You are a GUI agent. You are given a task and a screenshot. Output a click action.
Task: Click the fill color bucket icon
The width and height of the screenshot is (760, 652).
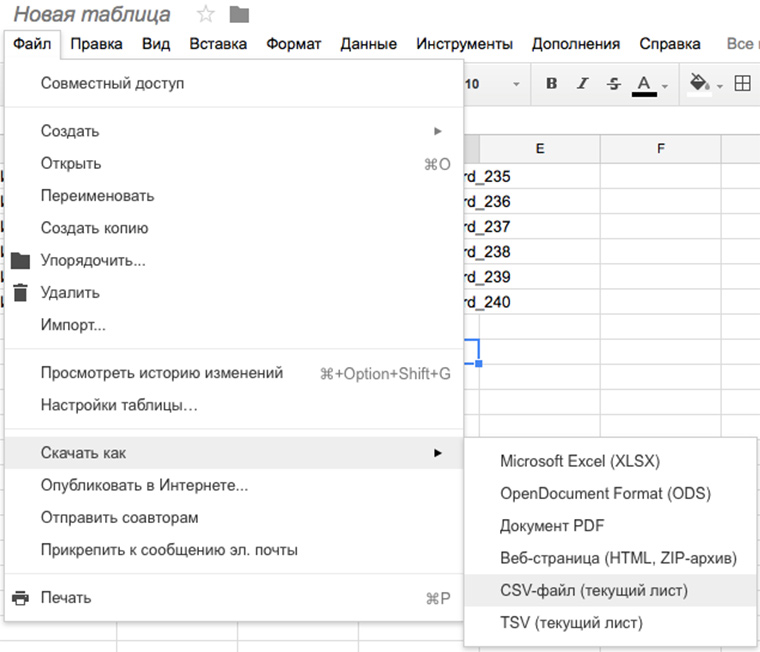pos(699,84)
